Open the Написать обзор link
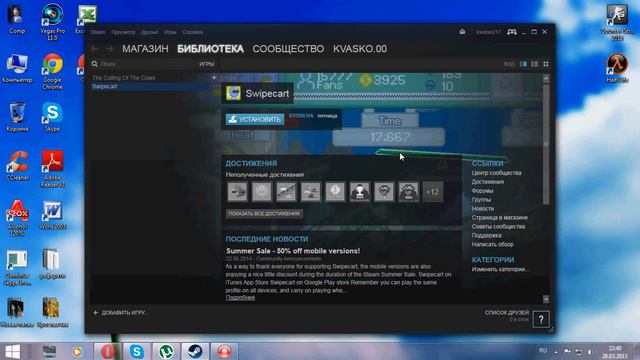640x360 pixels. point(493,244)
